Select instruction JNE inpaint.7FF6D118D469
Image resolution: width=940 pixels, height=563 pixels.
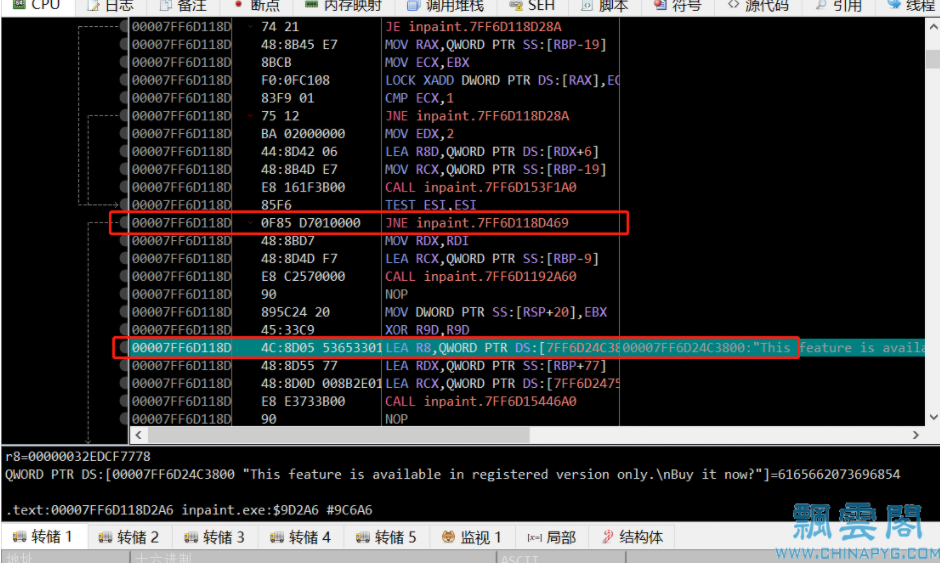pyautogui.click(x=477, y=222)
